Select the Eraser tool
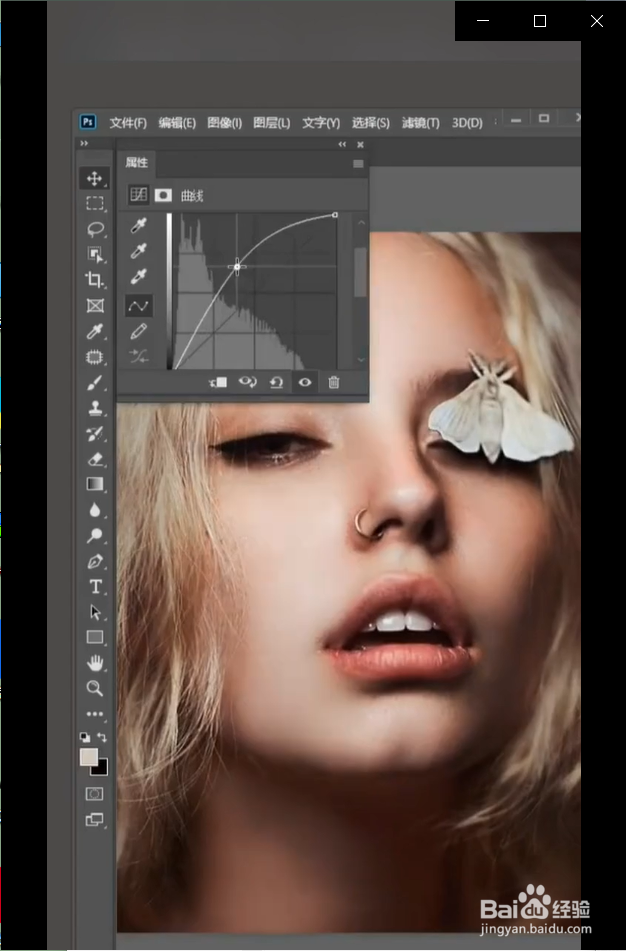Image resolution: width=626 pixels, height=951 pixels. (x=95, y=459)
